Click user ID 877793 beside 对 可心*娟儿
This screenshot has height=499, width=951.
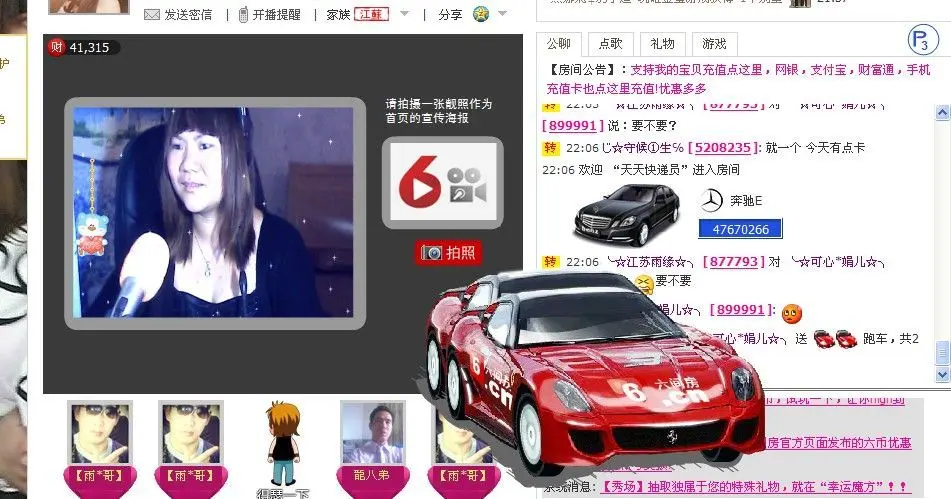click(734, 261)
